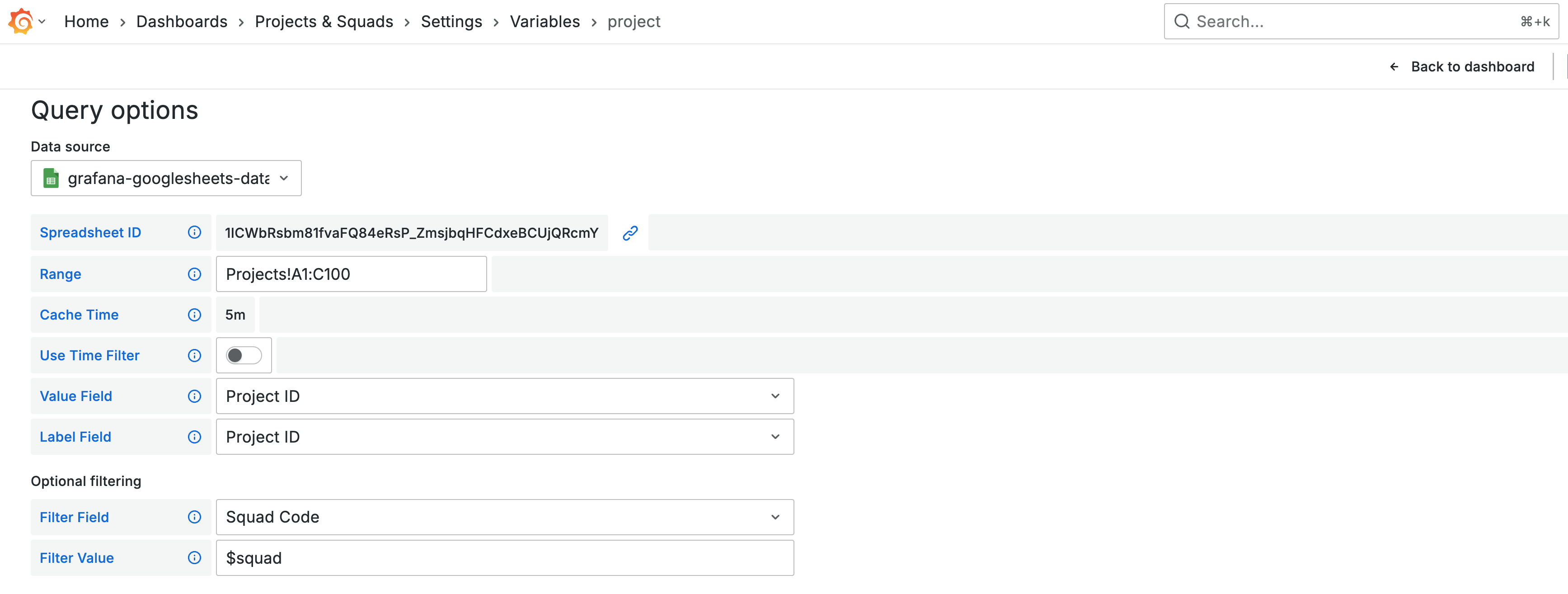Image resolution: width=1568 pixels, height=594 pixels.
Task: Click the Filter Value input field
Action: [x=505, y=557]
